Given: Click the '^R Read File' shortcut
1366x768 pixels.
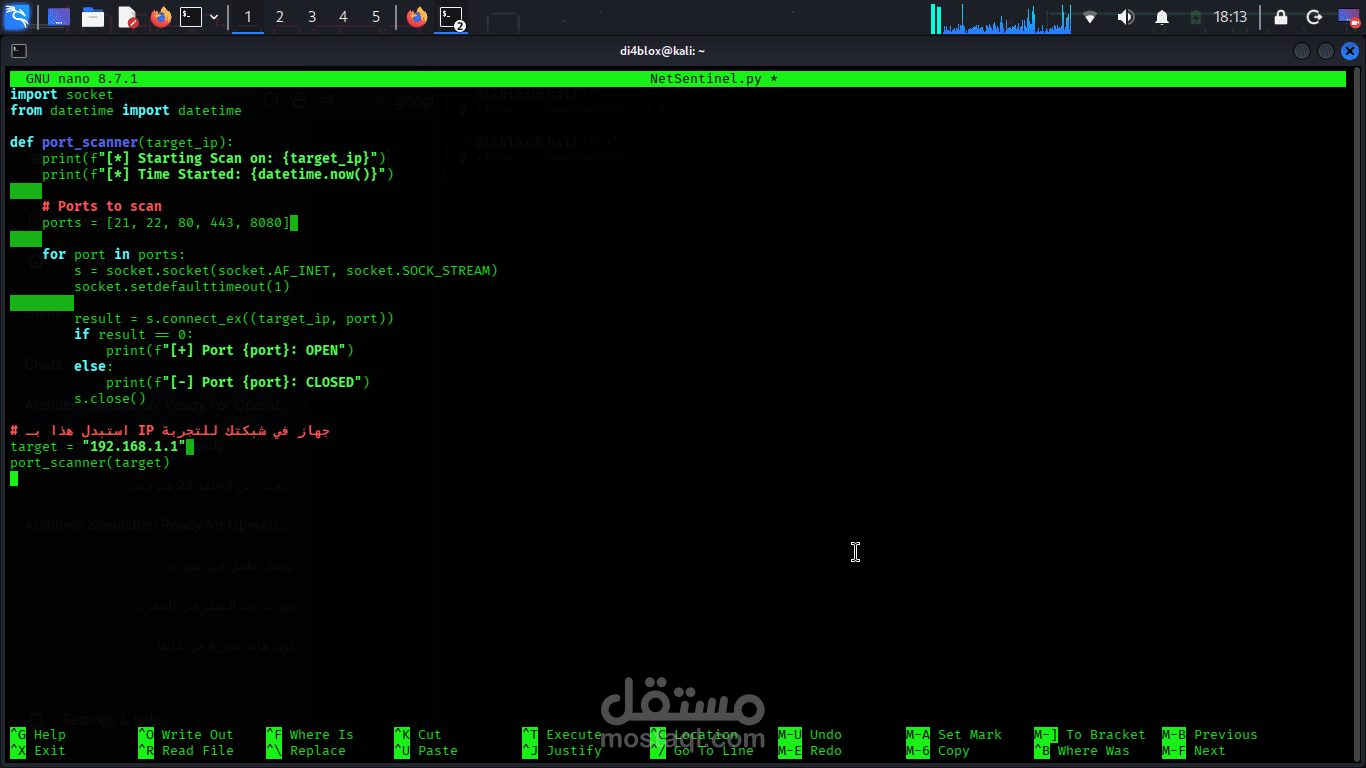Looking at the screenshot, I should pyautogui.click(x=186, y=750).
